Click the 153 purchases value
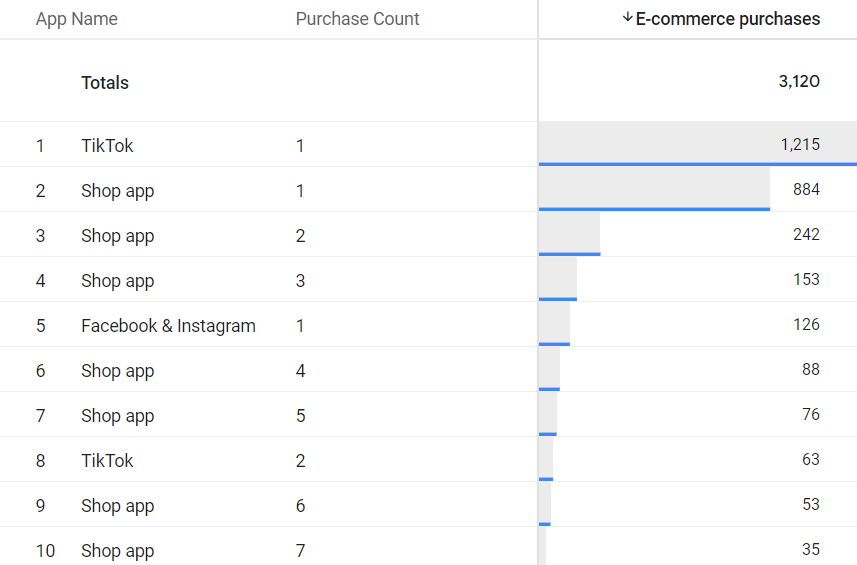The width and height of the screenshot is (857, 565). tap(806, 279)
